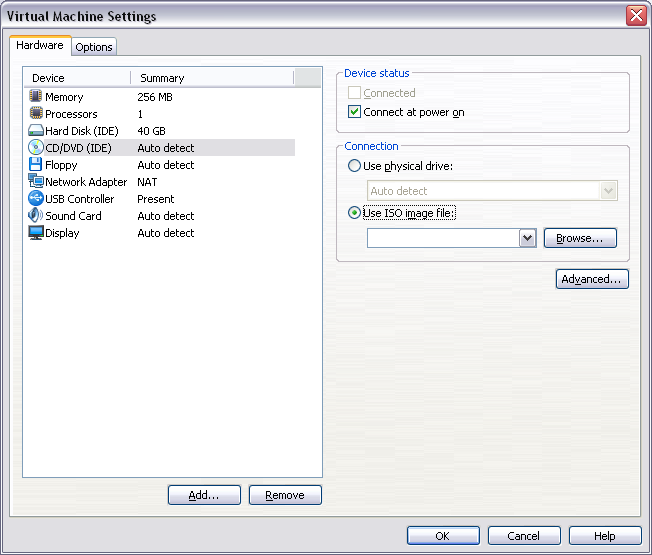Remove the selected device

pos(285,495)
